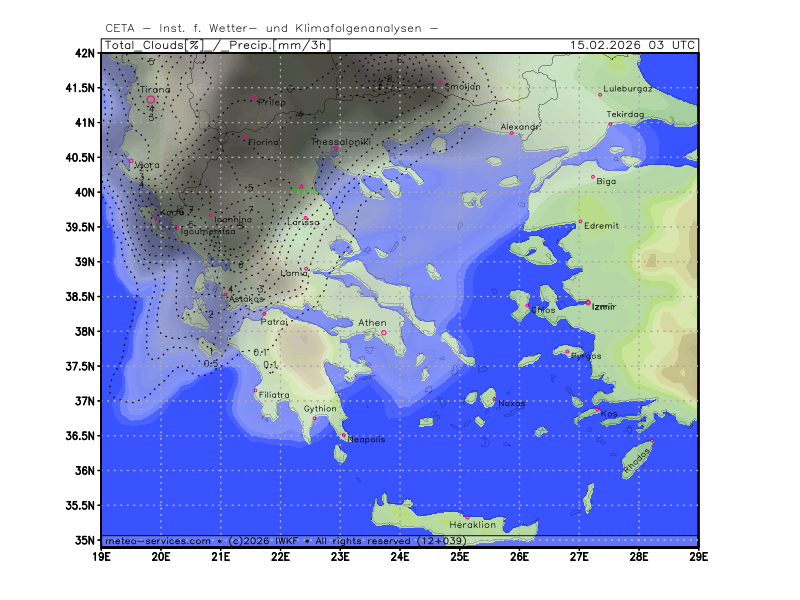Click the mm/3h unit box
This screenshot has height=600, width=800.
[x=303, y=45]
